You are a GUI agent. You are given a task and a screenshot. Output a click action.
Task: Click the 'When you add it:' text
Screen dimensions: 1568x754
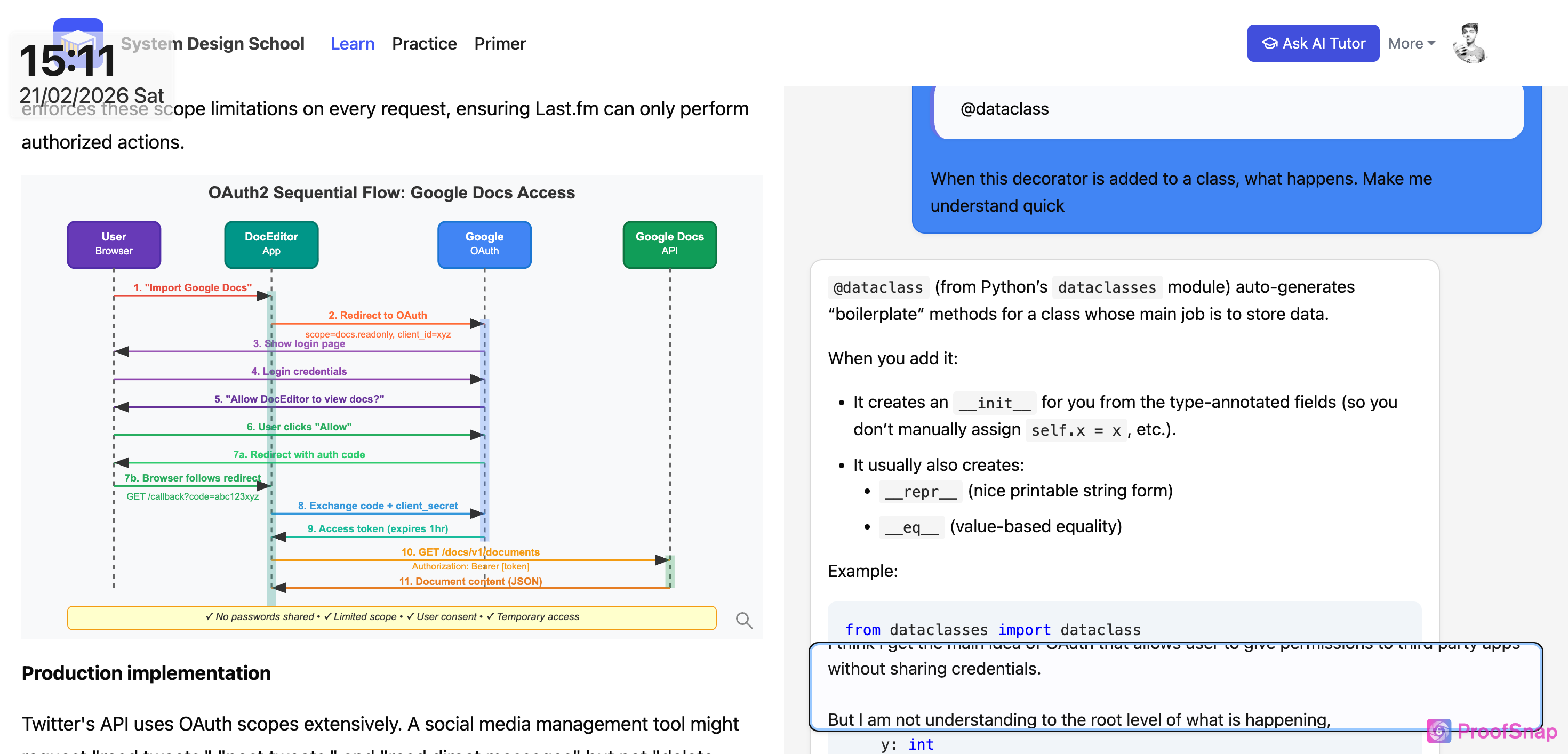click(x=892, y=358)
